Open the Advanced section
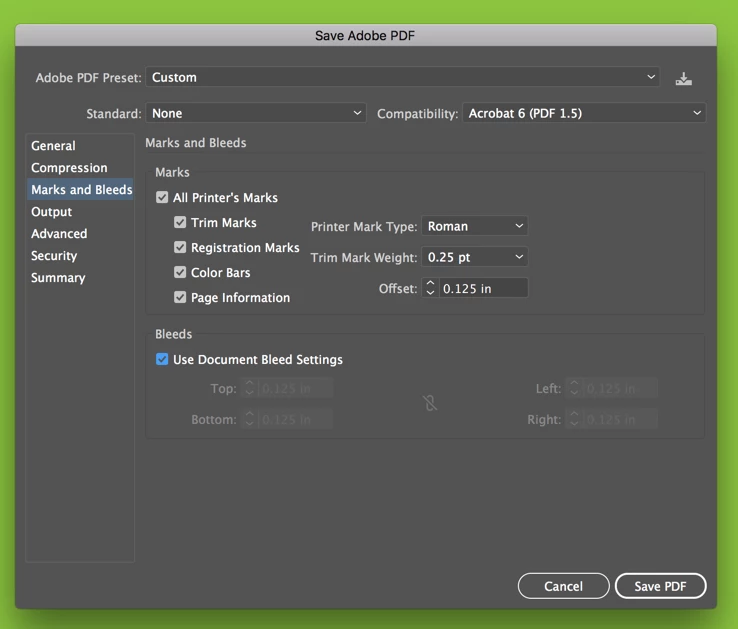 coord(80,234)
